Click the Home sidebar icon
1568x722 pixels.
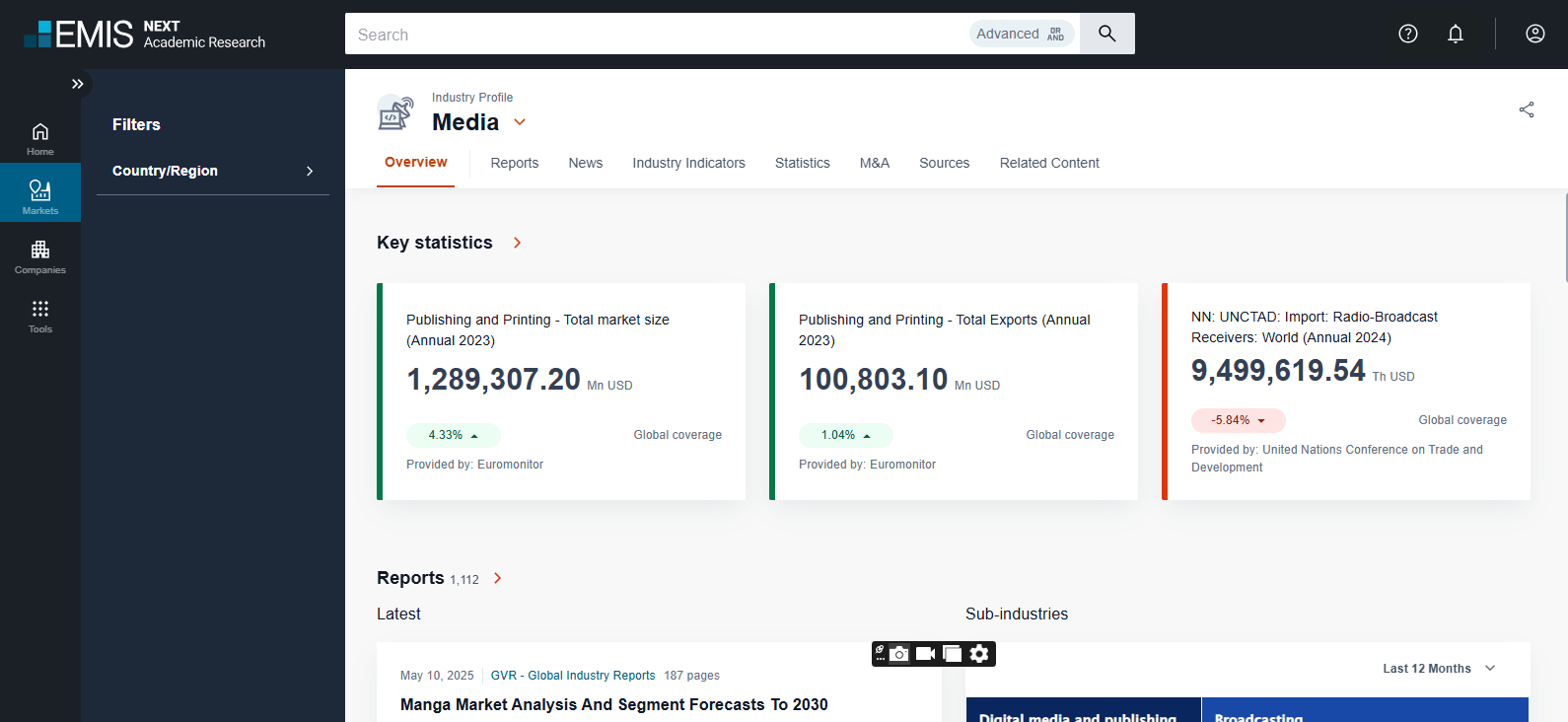(39, 137)
